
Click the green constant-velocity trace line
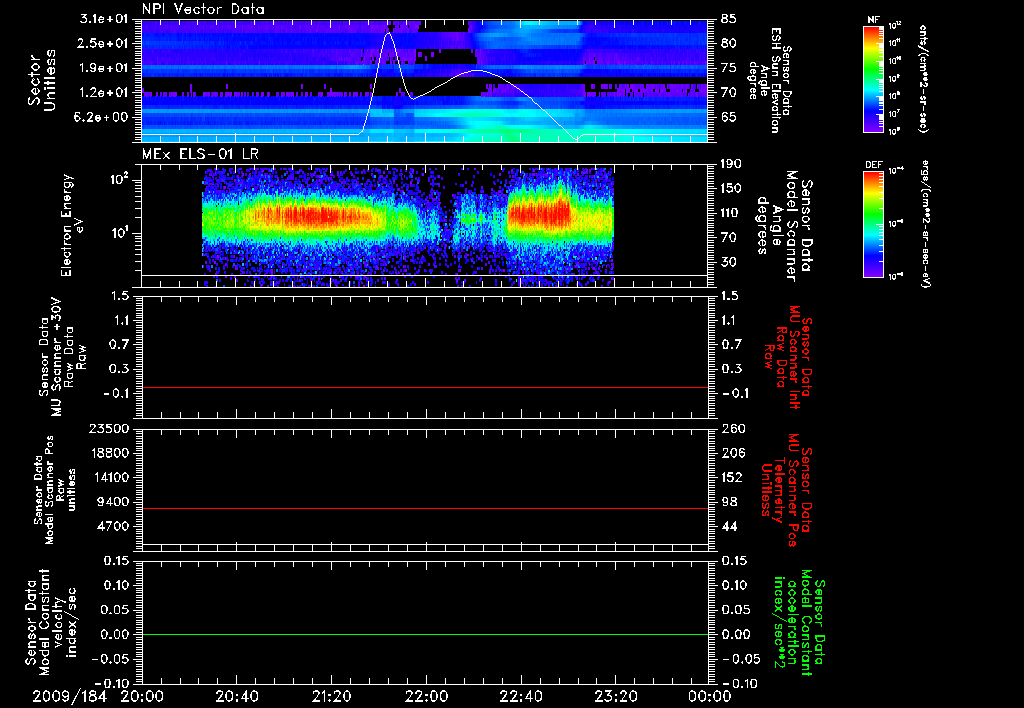[424, 634]
